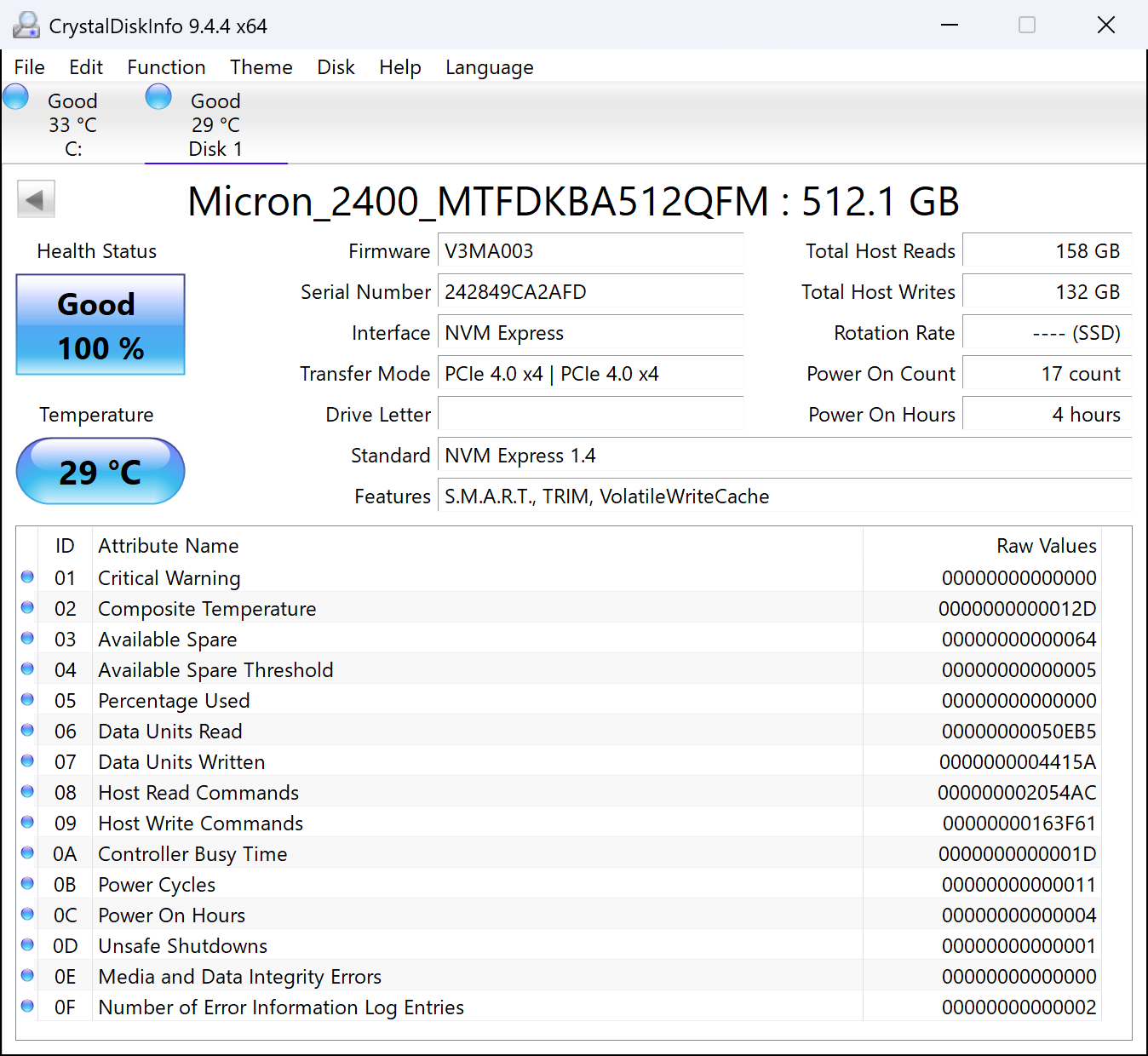Open the Disk menu
The height and width of the screenshot is (1056, 1148).
336,67
